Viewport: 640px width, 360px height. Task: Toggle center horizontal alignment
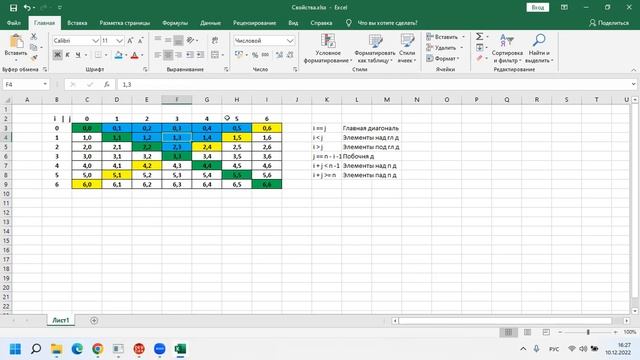click(x=168, y=55)
